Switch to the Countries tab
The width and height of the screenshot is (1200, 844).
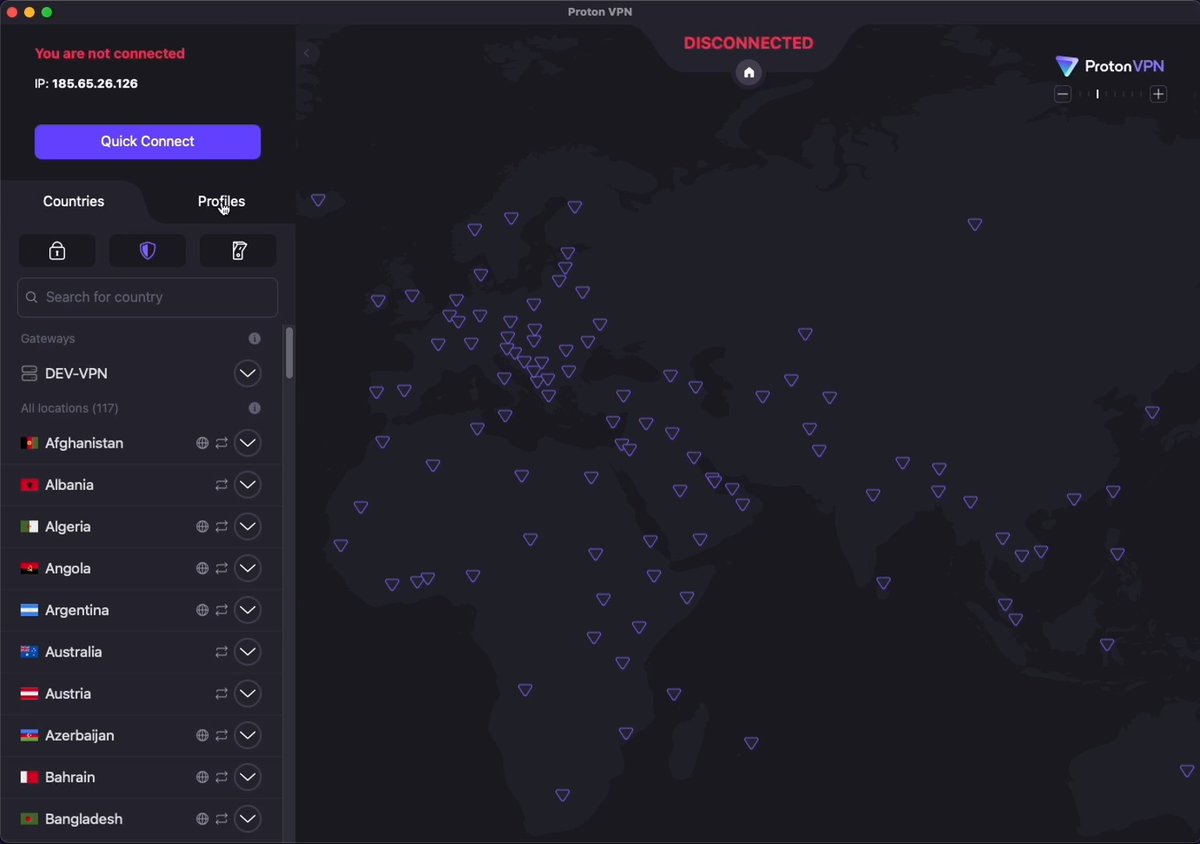point(73,201)
